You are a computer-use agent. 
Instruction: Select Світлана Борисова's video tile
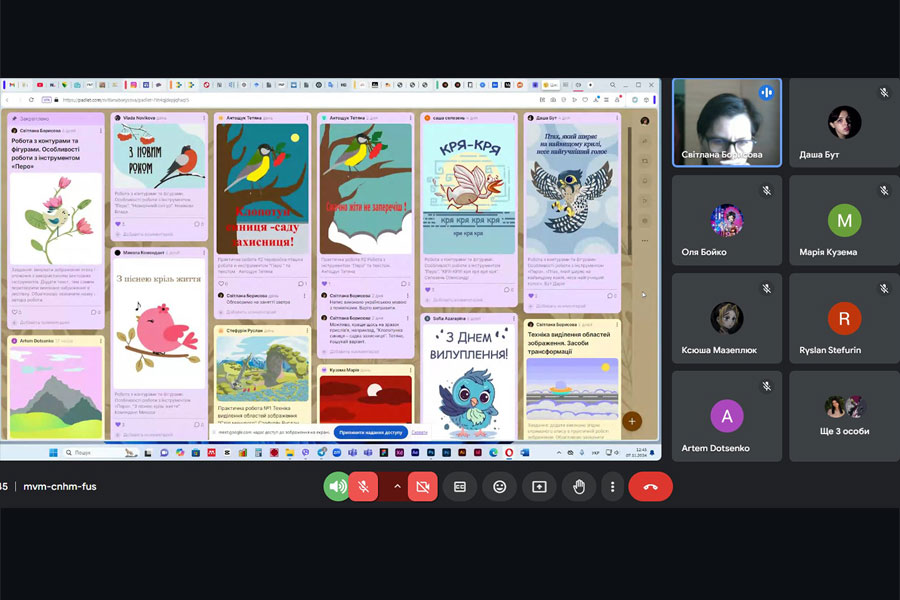tap(726, 122)
